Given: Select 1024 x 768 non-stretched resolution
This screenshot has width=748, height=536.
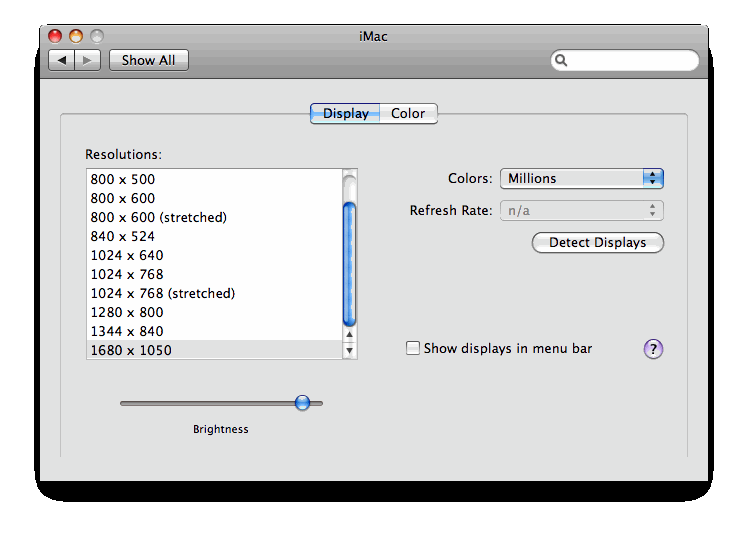Looking at the screenshot, I should [215, 275].
